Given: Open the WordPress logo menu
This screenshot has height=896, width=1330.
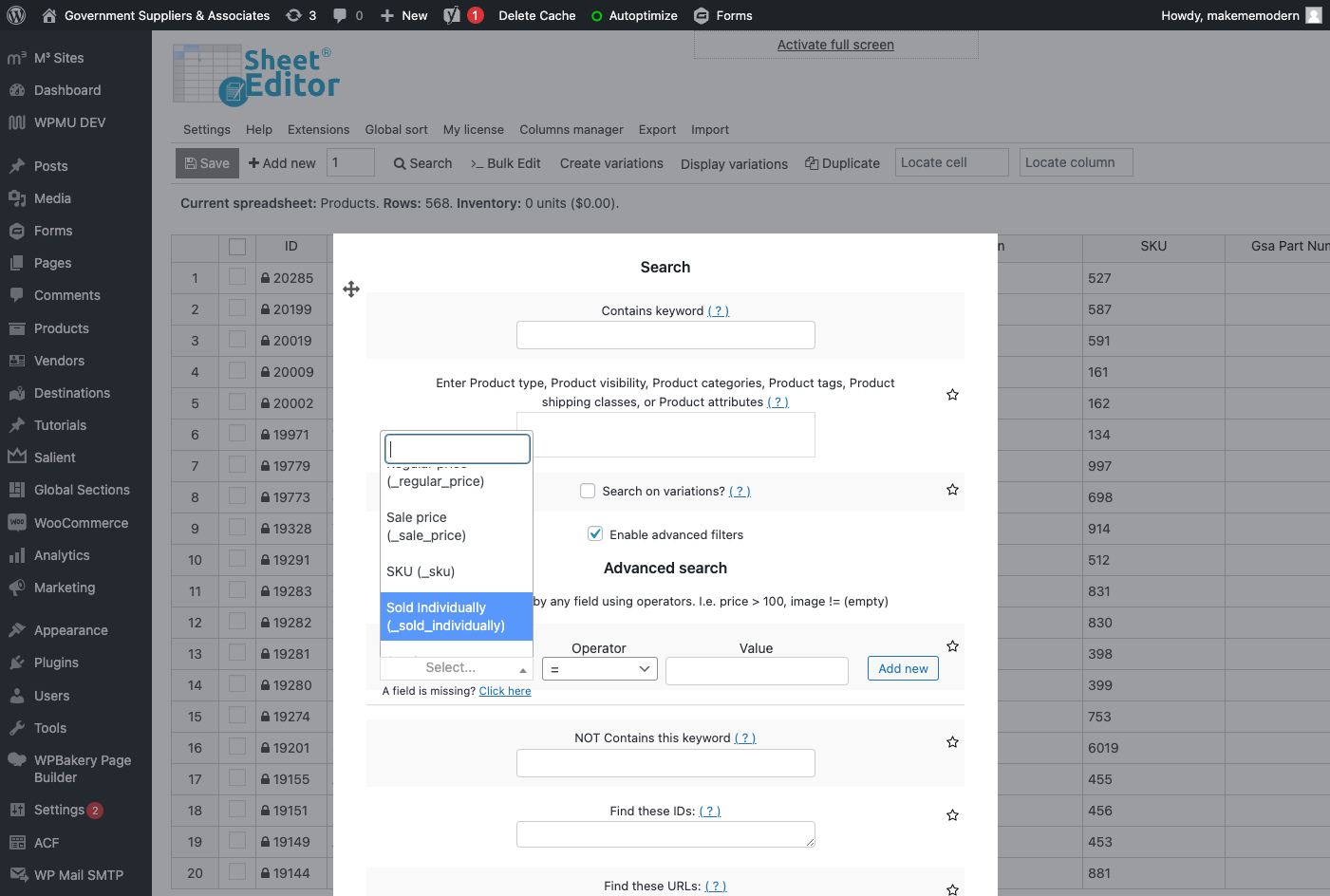Looking at the screenshot, I should (16, 15).
